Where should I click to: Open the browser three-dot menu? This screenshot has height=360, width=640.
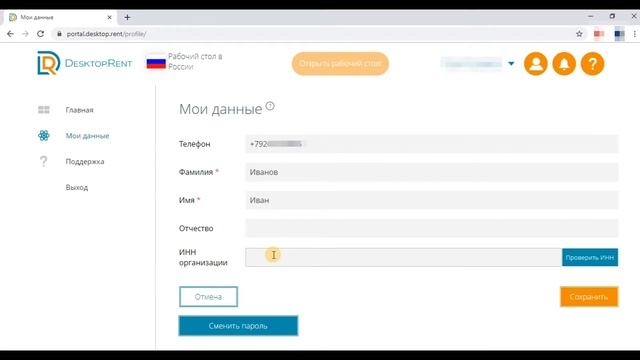635,34
